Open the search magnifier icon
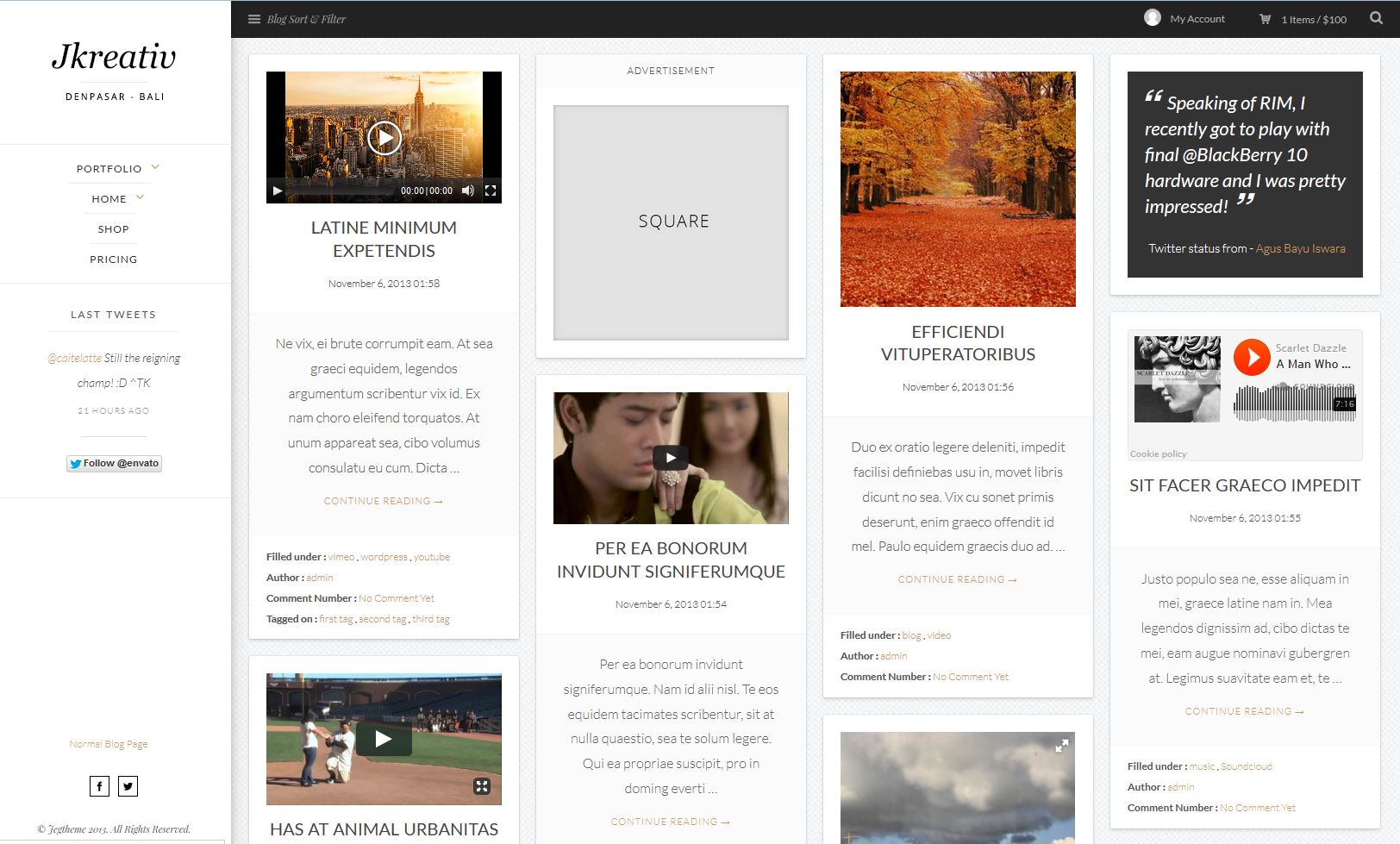 point(1374,16)
